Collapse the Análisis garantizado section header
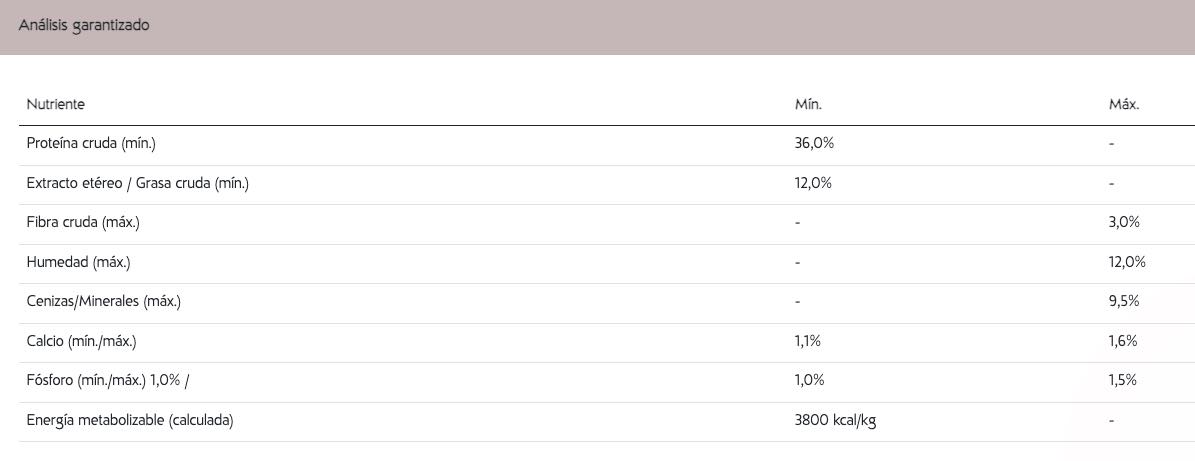This screenshot has height=461, width=1195. 598,27
